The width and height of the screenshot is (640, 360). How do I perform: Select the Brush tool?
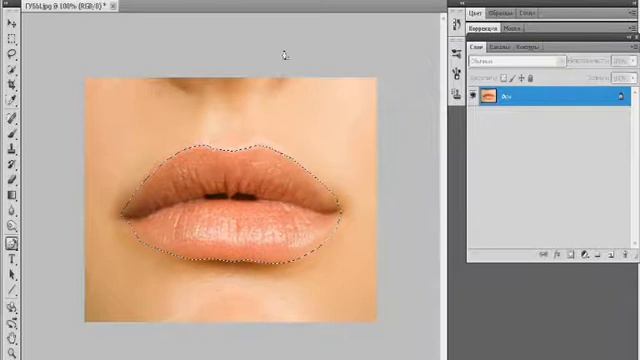click(x=11, y=134)
